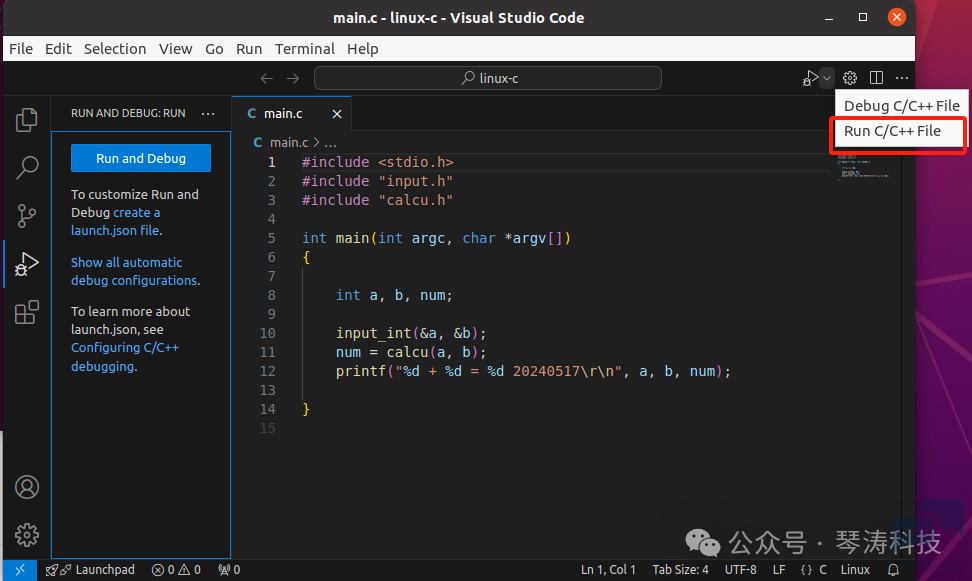
Task: Open the Accounts menu icon
Action: 27,487
